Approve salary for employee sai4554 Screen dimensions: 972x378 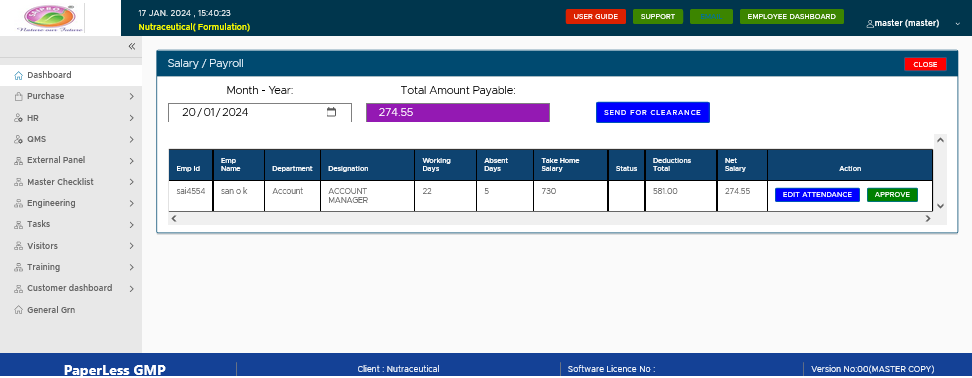[x=892, y=195]
